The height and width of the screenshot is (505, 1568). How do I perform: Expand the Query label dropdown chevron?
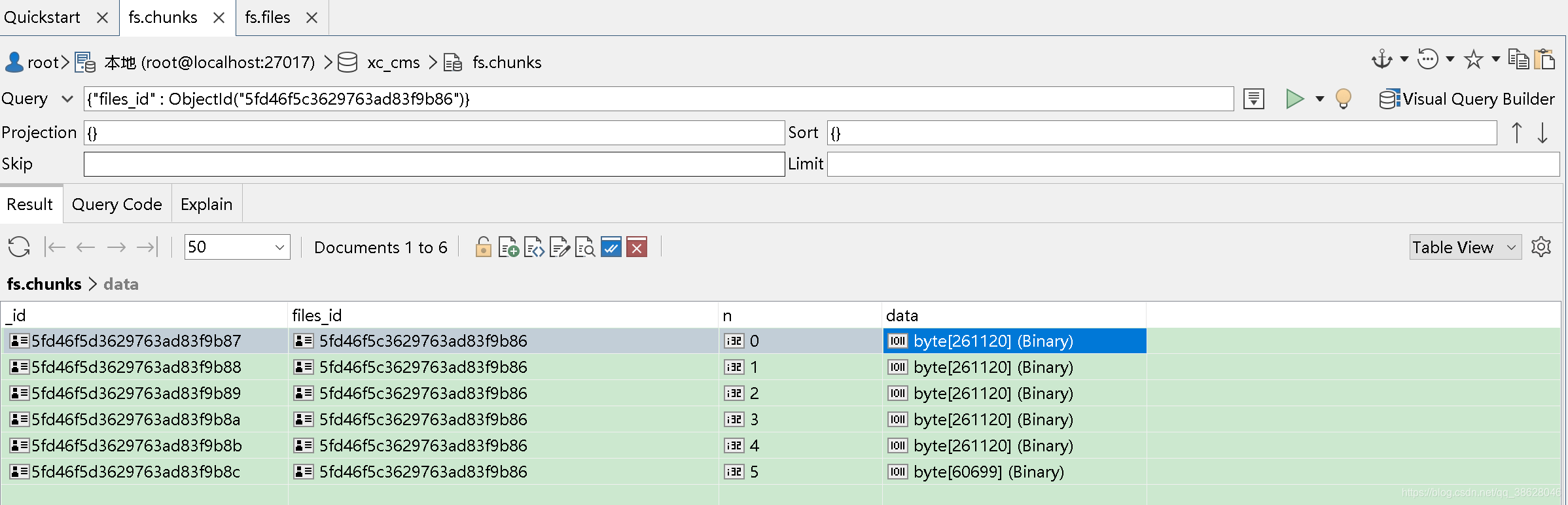pyautogui.click(x=67, y=99)
